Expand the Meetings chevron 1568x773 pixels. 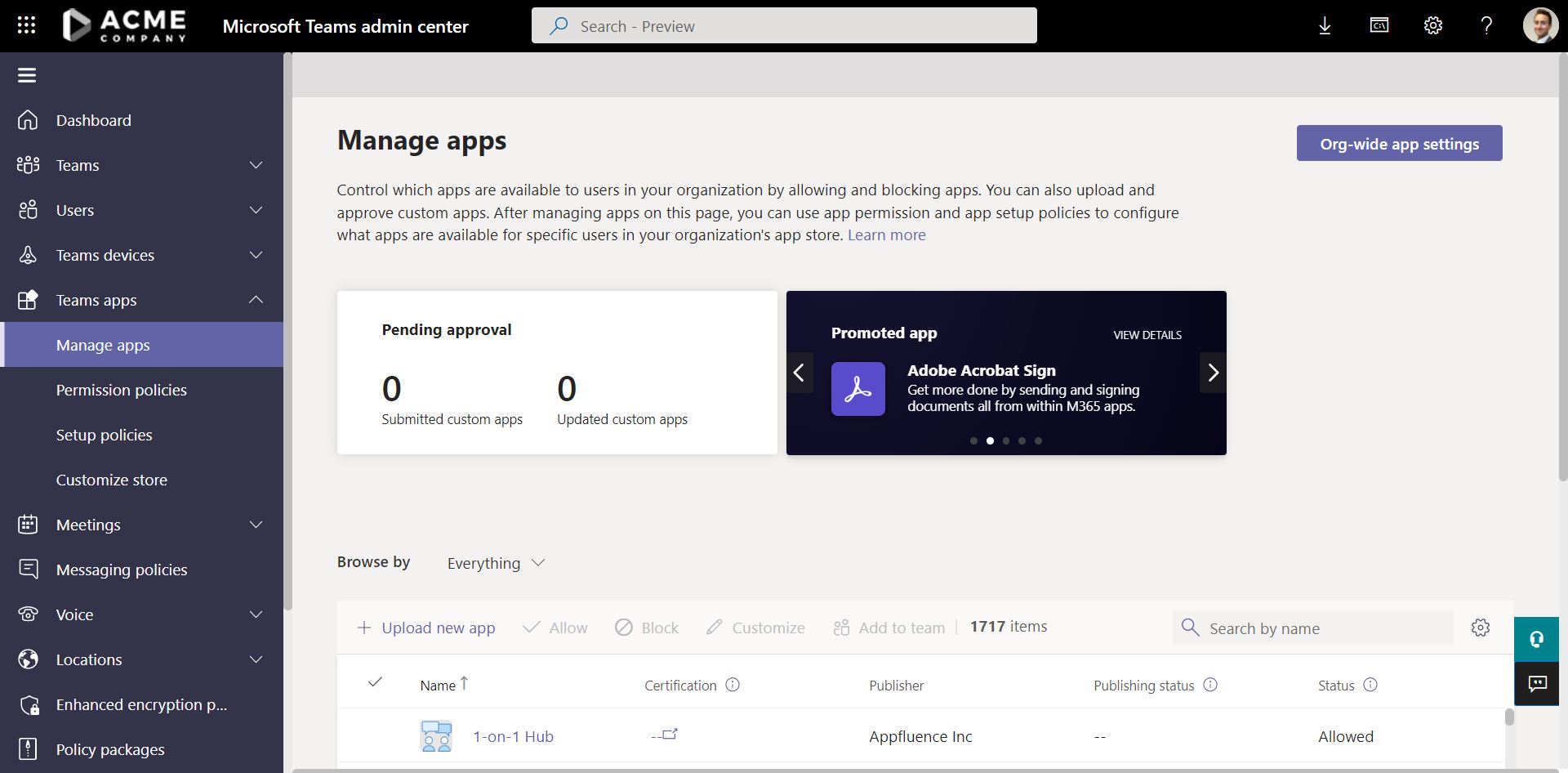[x=256, y=525]
